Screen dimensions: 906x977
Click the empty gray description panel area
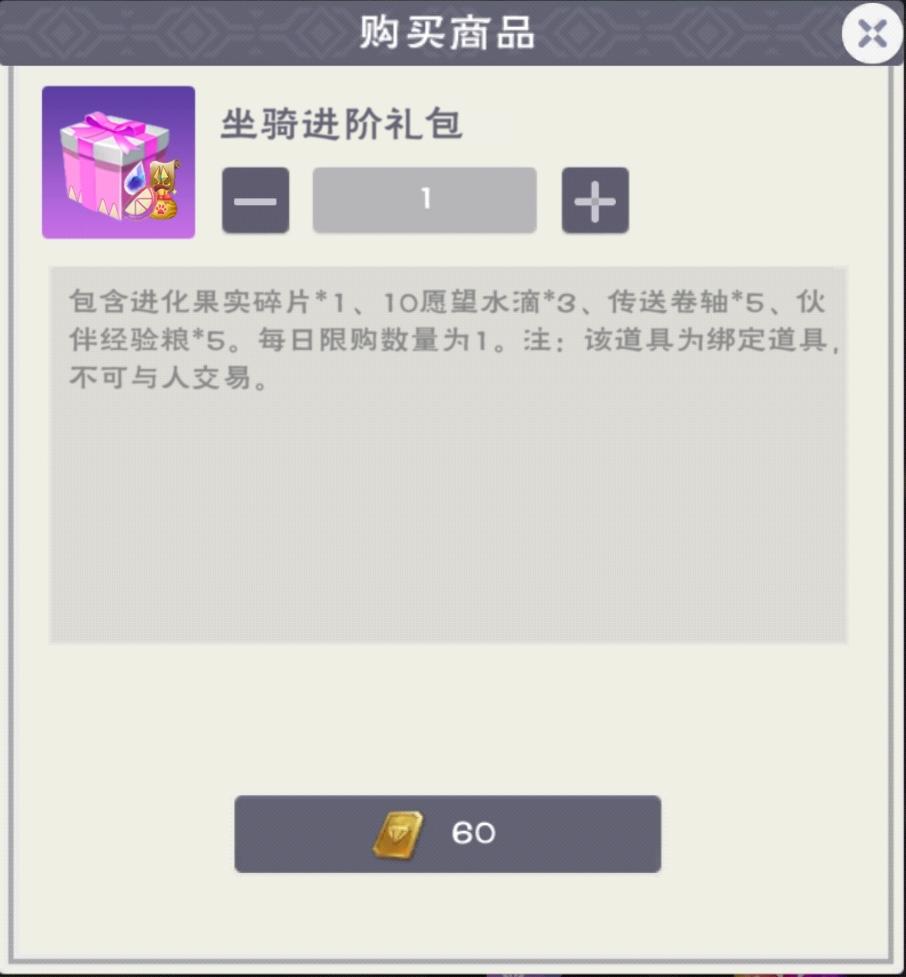click(x=447, y=517)
